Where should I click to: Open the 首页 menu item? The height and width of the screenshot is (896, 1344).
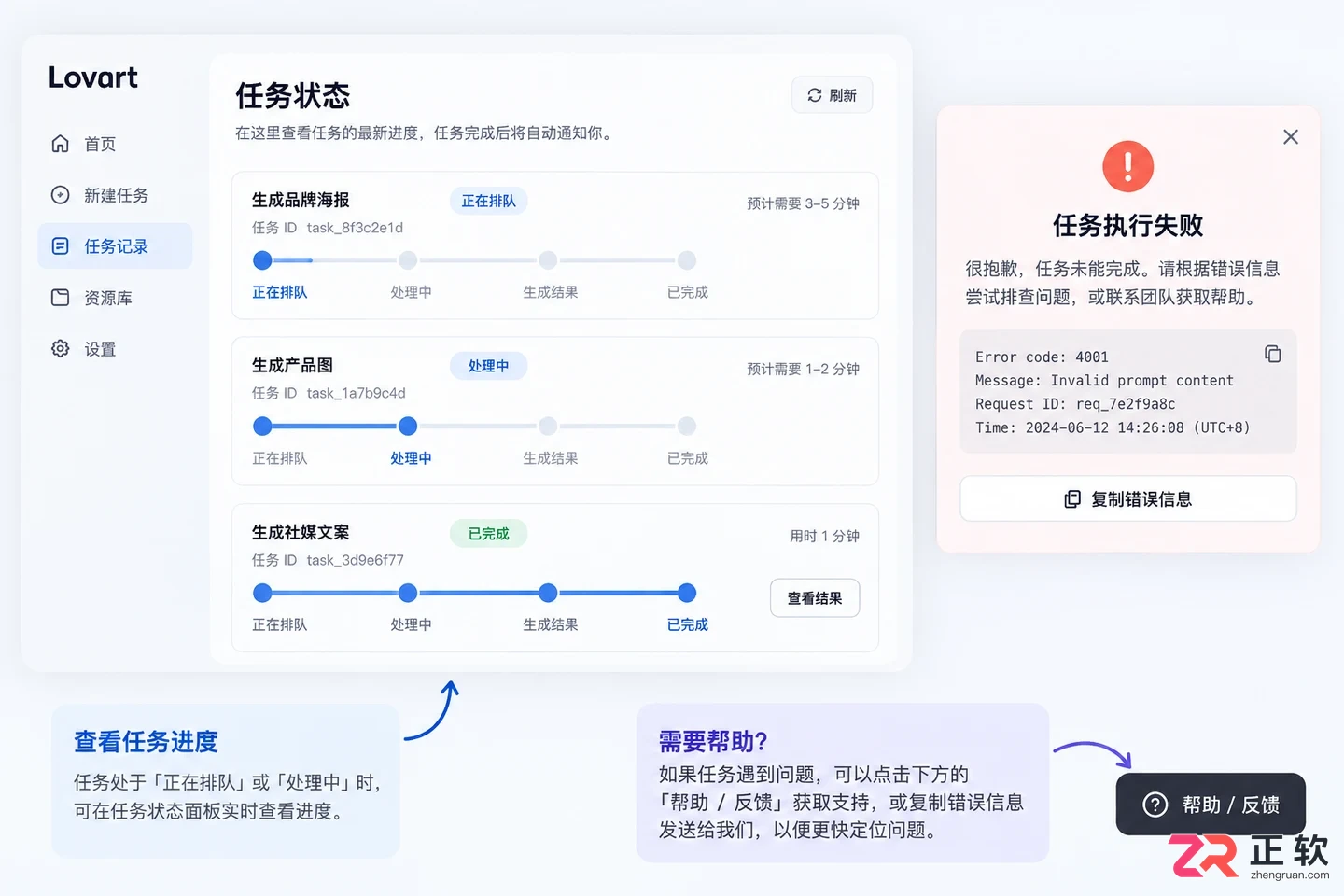[x=115, y=144]
